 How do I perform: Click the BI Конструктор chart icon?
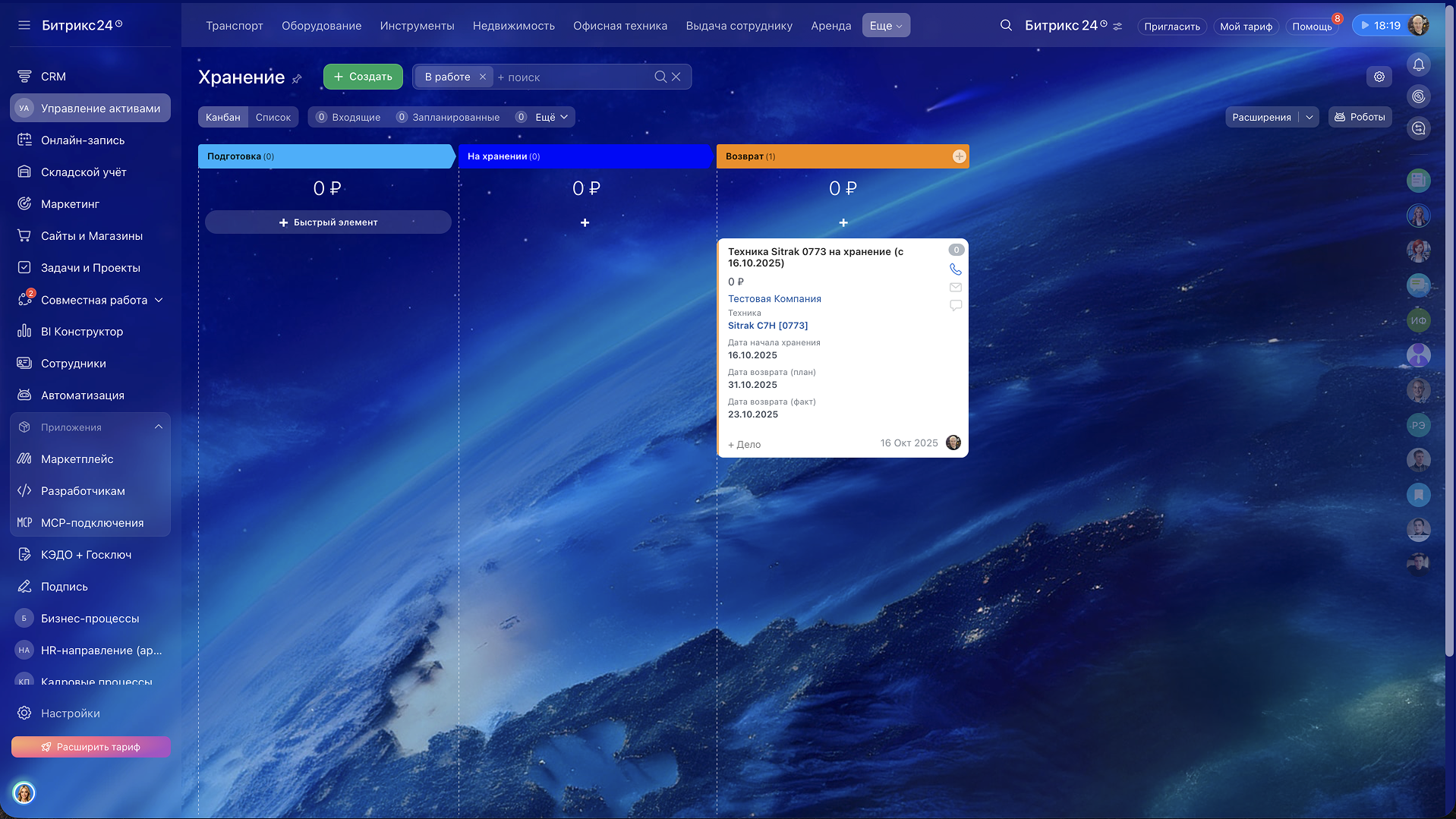click(24, 332)
